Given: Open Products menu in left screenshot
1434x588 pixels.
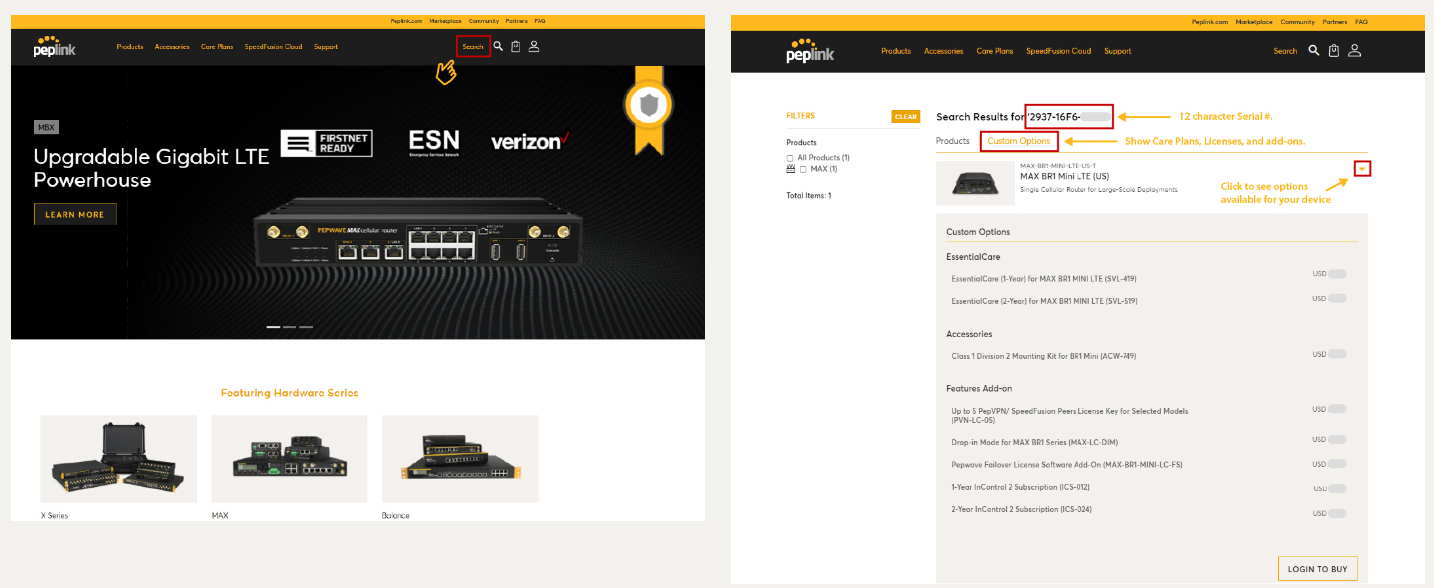Looking at the screenshot, I should (130, 47).
